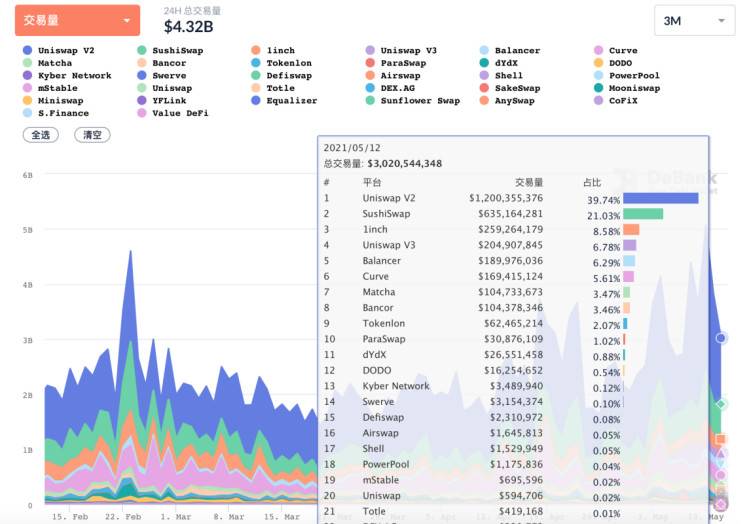
Task: Toggle Bancor legend series
Action: [161, 63]
